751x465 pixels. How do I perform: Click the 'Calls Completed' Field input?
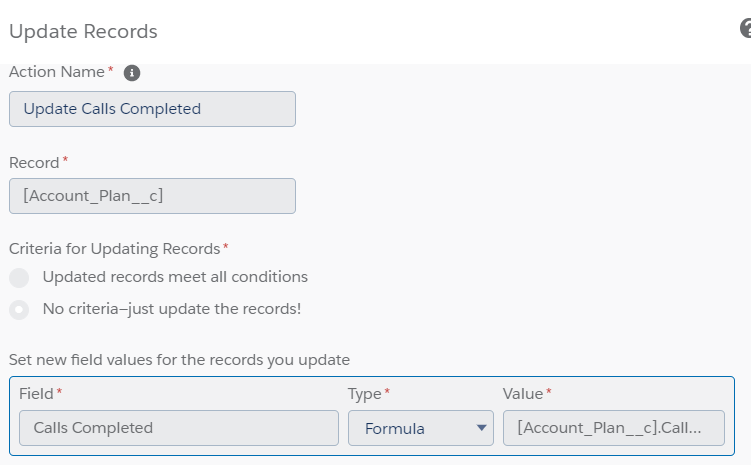pyautogui.click(x=179, y=428)
